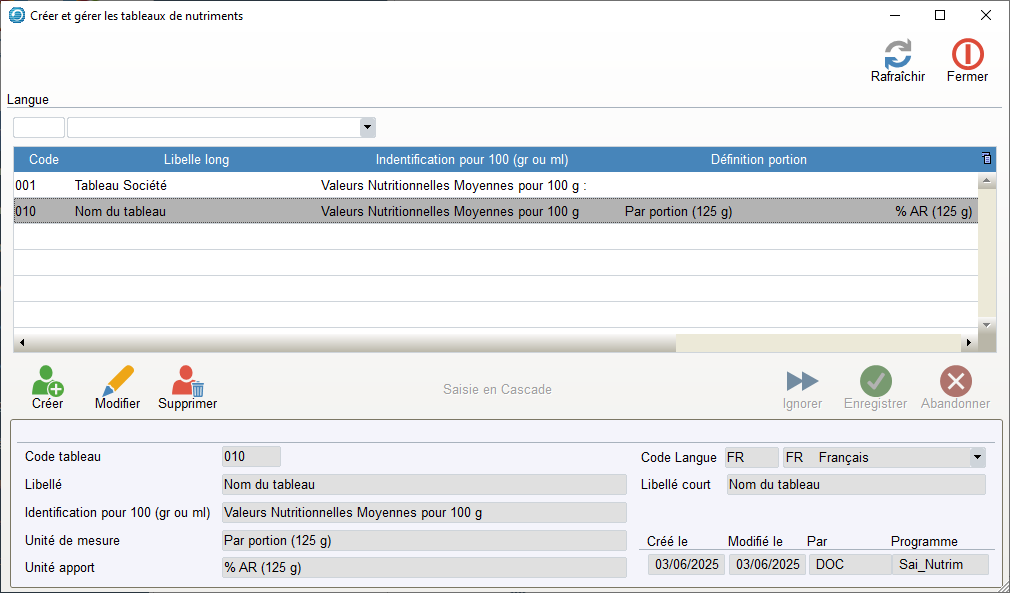Click the trash icon in table header
This screenshot has height=593, width=1010.
[986, 159]
